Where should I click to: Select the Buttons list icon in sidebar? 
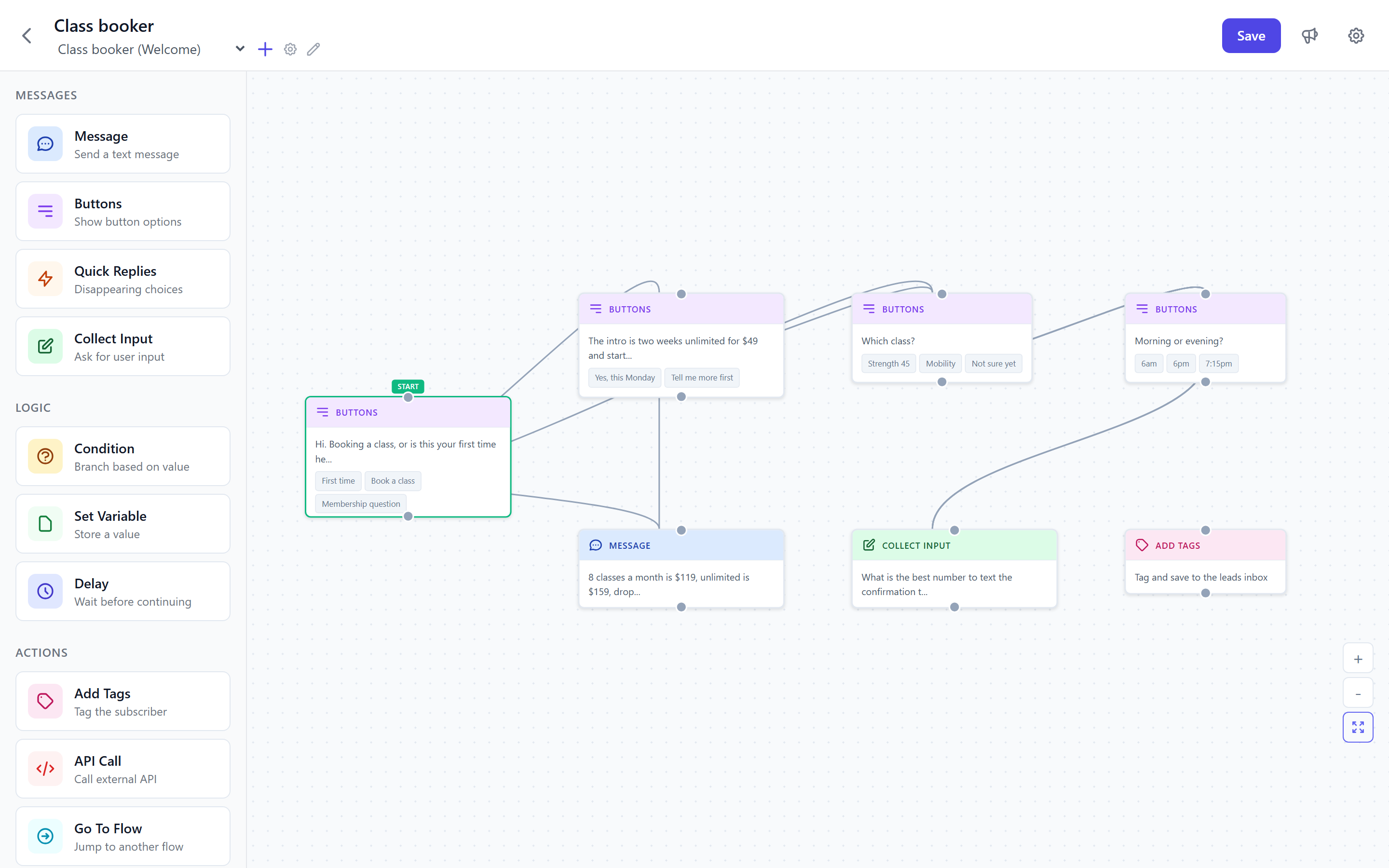point(45,211)
